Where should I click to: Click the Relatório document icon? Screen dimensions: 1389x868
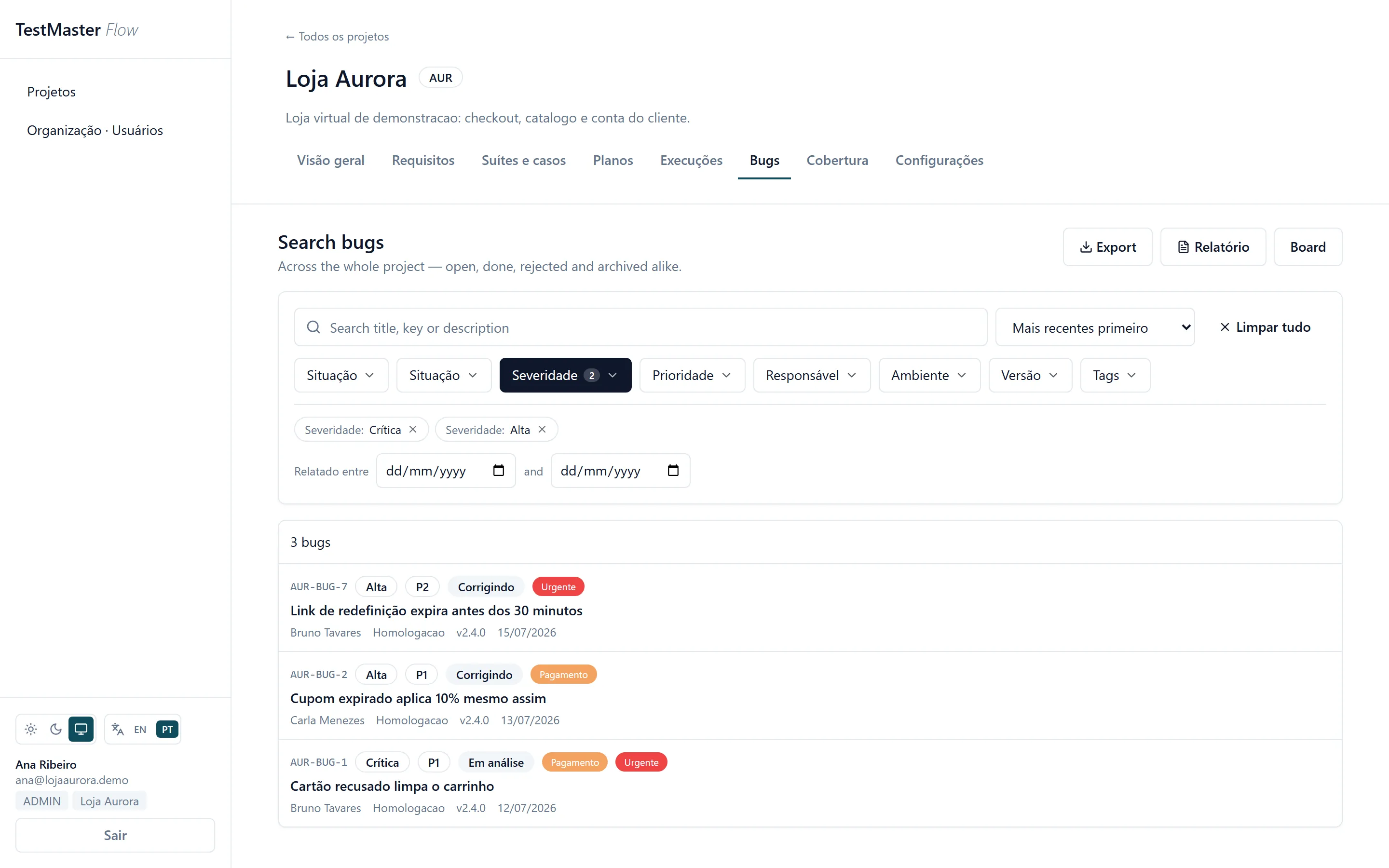click(x=1183, y=247)
